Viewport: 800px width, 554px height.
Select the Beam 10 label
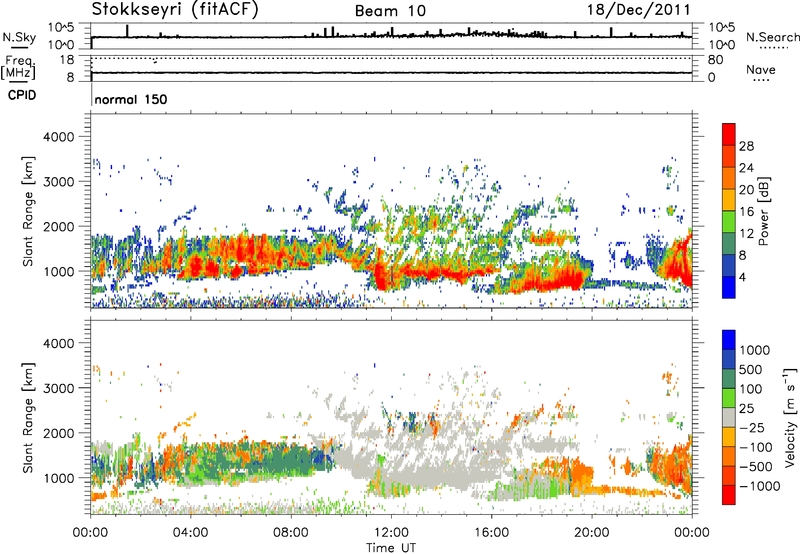coord(390,11)
